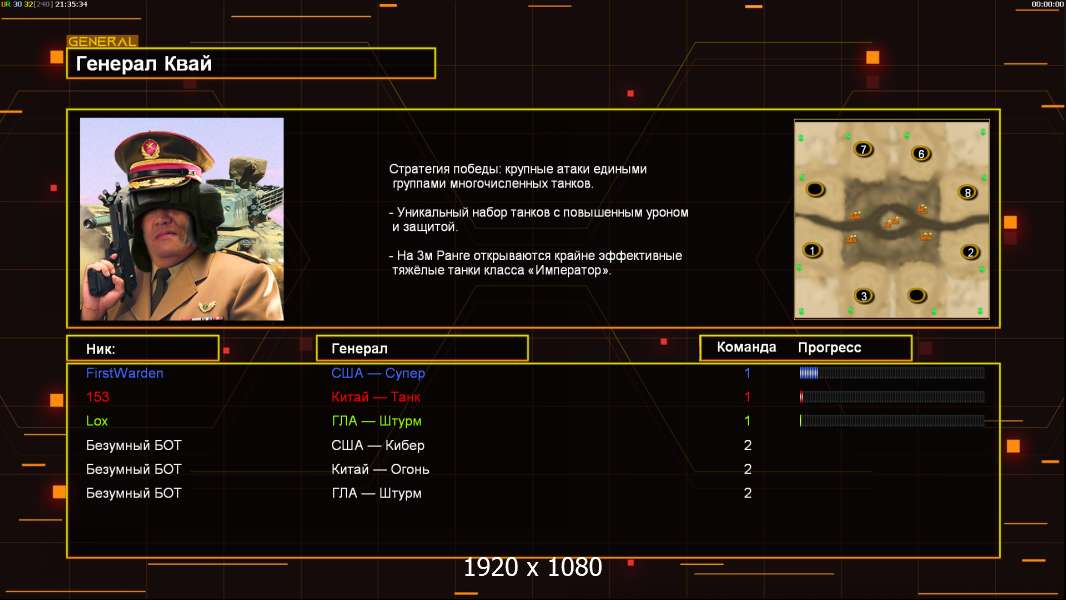Click start position 1 on the minimap
The image size is (1066, 600).
click(812, 250)
